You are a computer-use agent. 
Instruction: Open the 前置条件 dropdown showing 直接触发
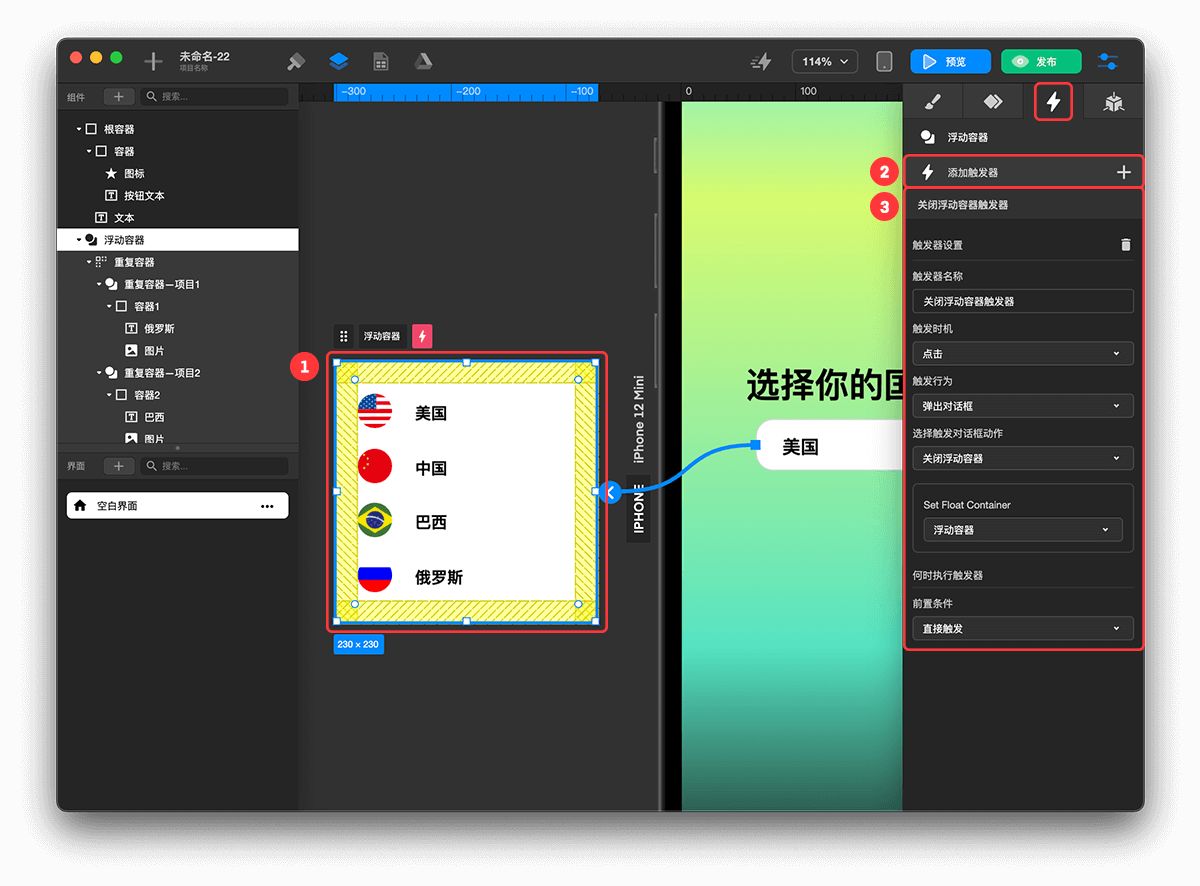click(1023, 629)
